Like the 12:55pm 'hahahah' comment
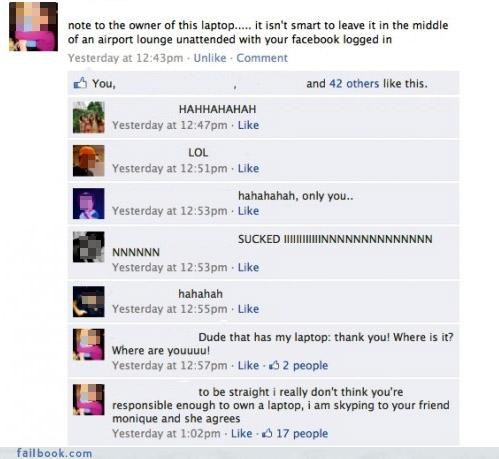 [248, 309]
